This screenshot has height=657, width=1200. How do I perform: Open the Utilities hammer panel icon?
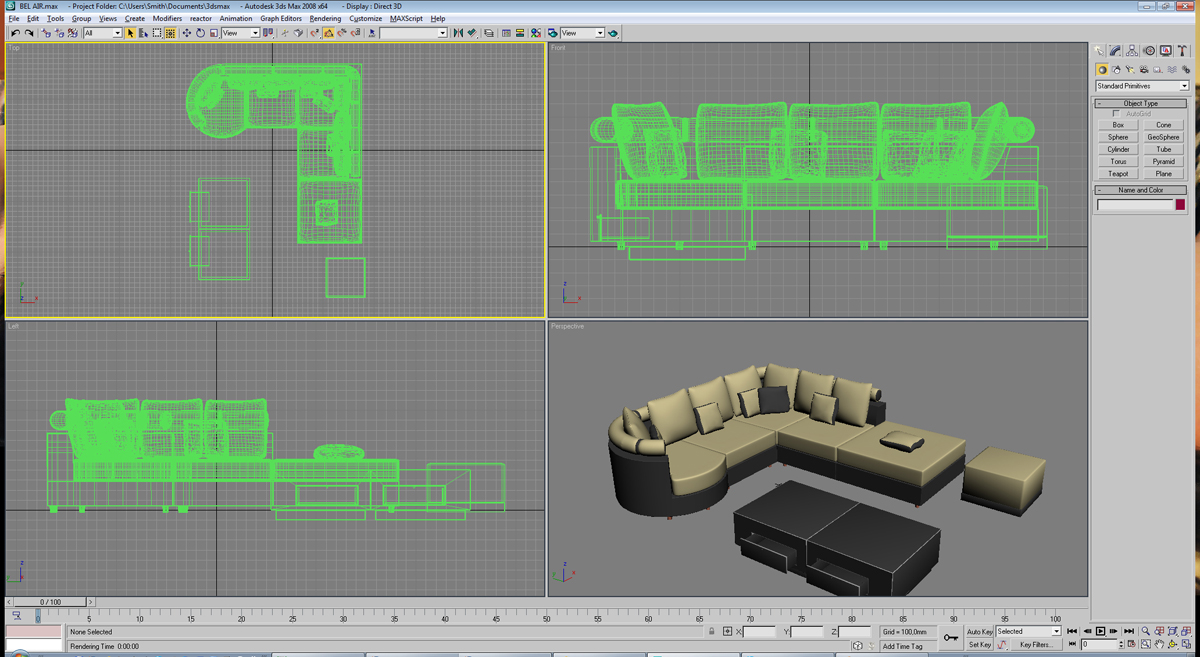point(1182,51)
